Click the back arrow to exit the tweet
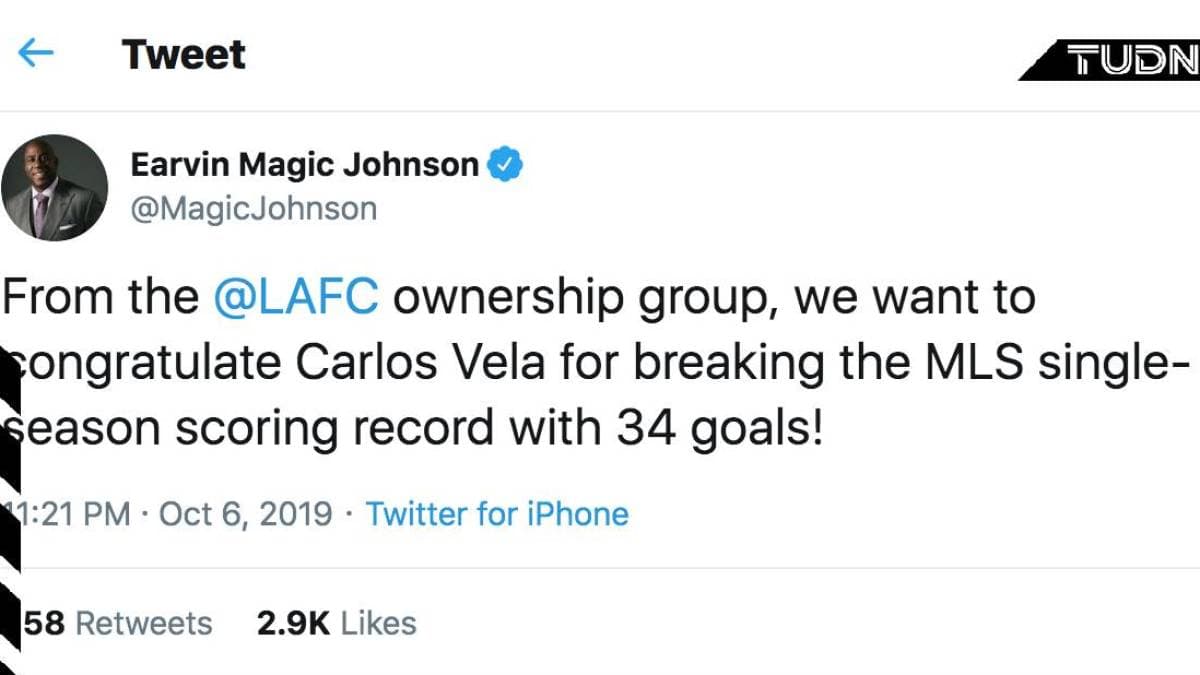Viewport: 1200px width, 675px height. (x=36, y=55)
